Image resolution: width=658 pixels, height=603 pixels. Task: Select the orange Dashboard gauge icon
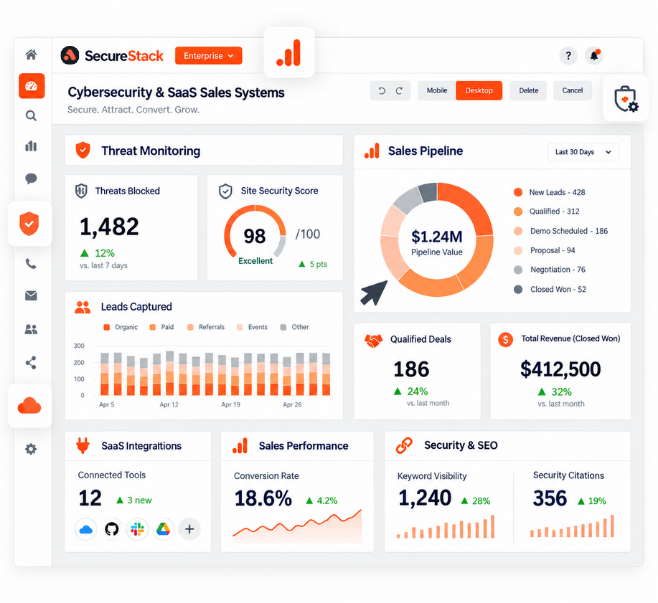coord(31,86)
